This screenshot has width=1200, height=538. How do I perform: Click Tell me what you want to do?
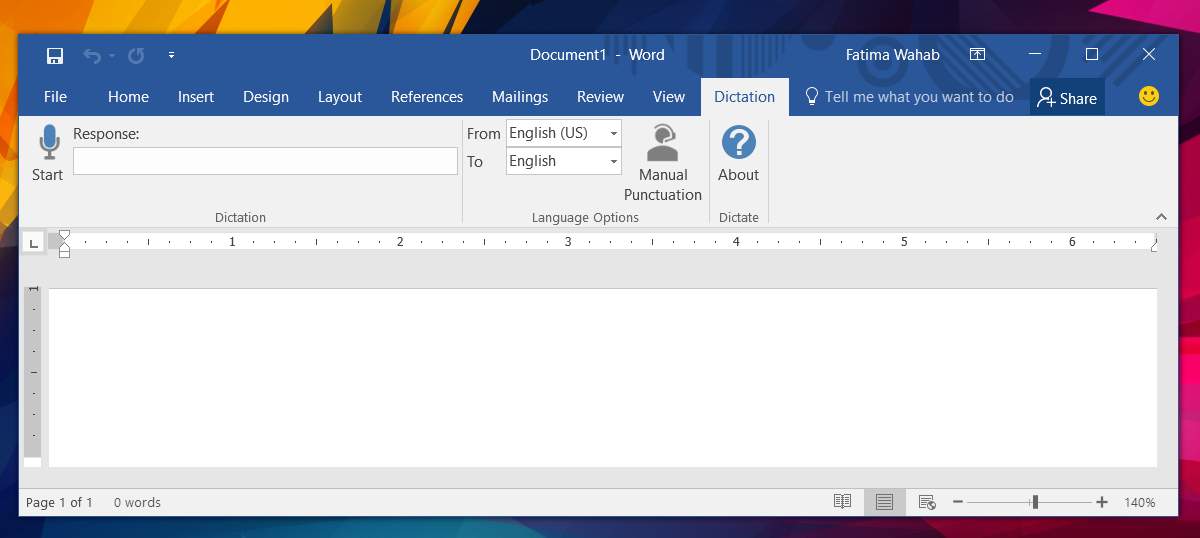tap(909, 97)
